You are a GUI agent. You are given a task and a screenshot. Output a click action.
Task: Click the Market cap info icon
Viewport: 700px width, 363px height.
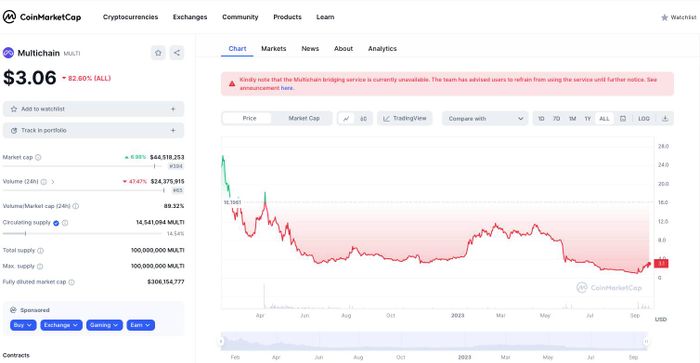[x=38, y=157]
